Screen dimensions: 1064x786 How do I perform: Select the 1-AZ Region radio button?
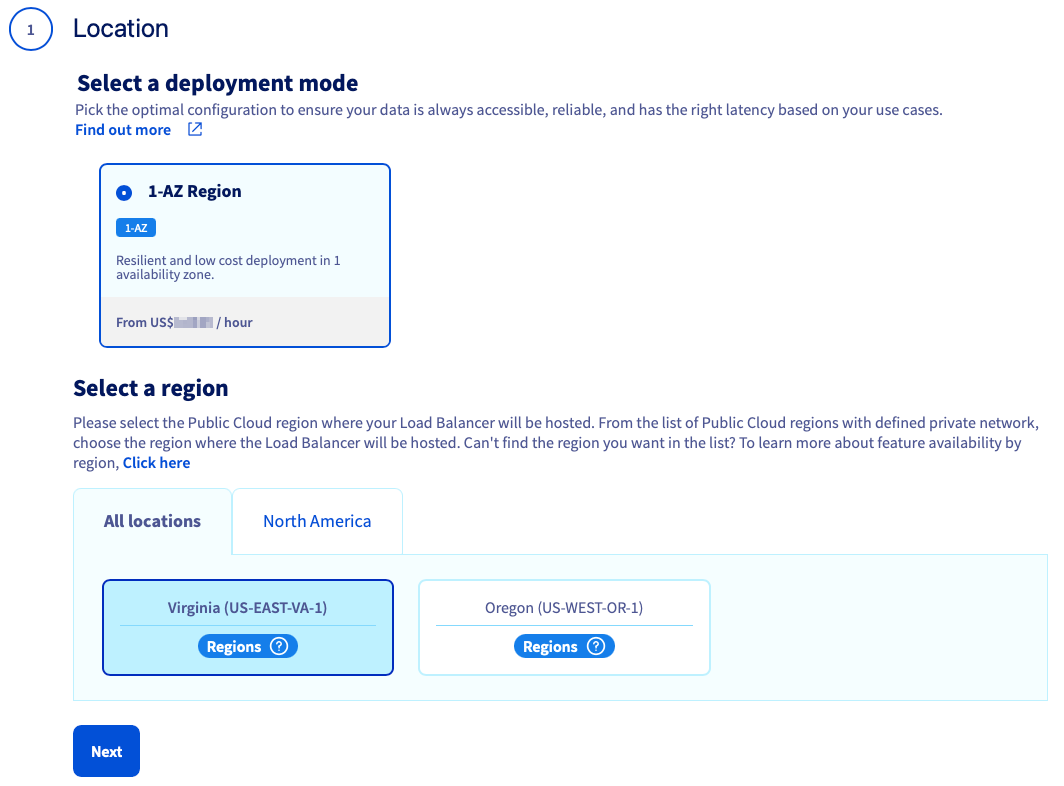[x=124, y=193]
